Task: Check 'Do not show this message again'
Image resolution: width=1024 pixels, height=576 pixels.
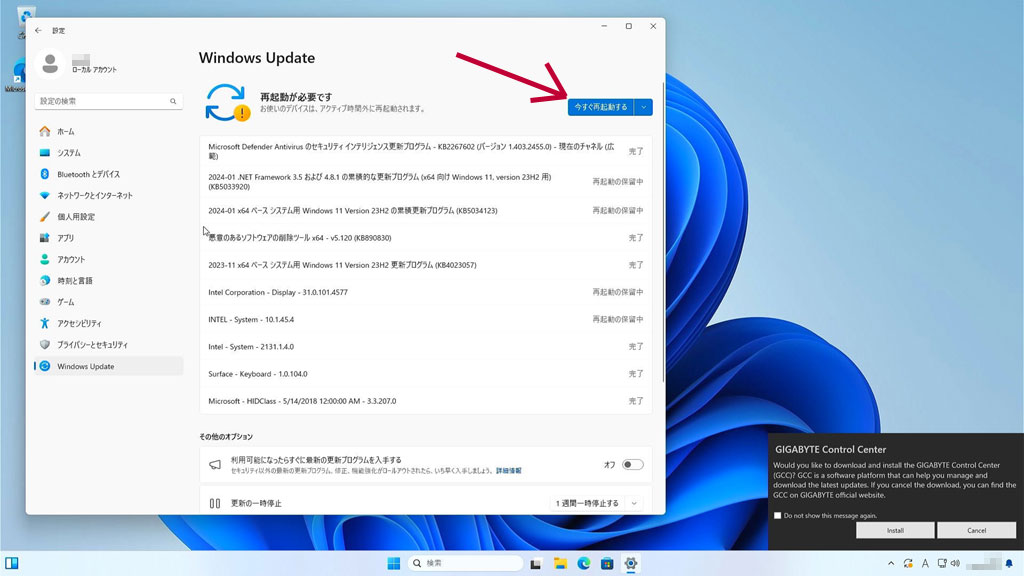Action: [778, 515]
